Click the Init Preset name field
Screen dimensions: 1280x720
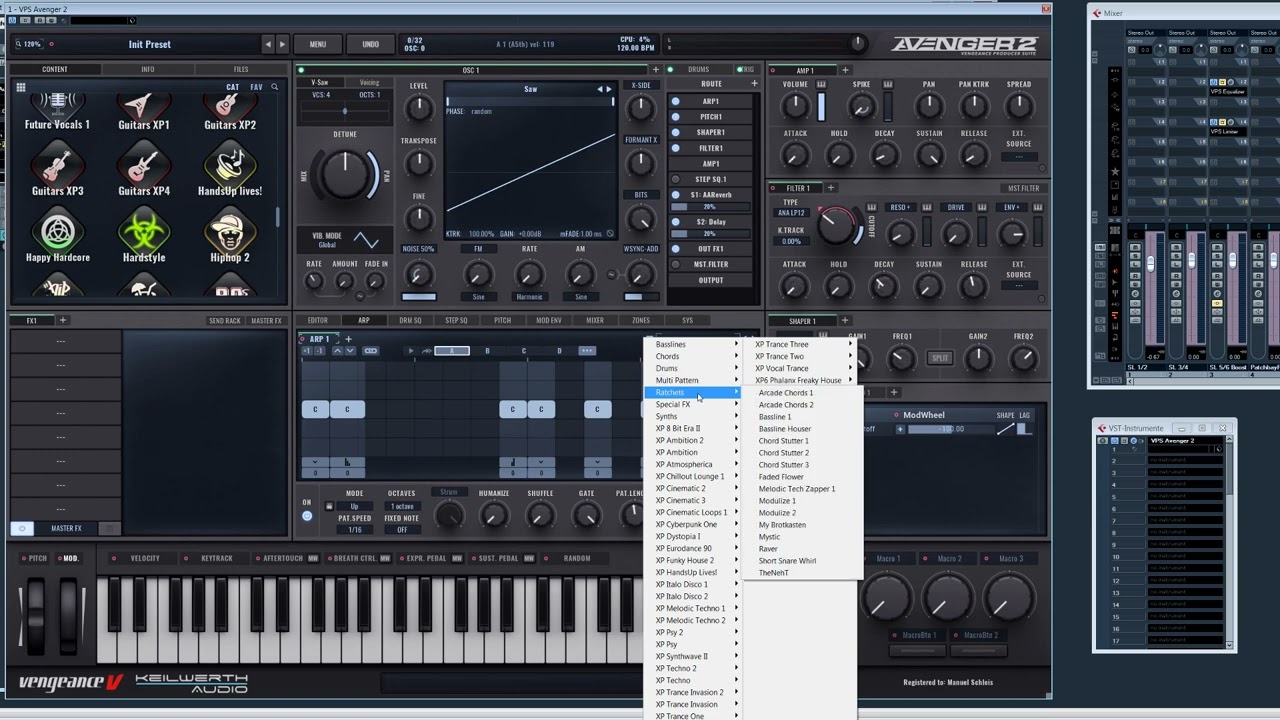tap(150, 44)
